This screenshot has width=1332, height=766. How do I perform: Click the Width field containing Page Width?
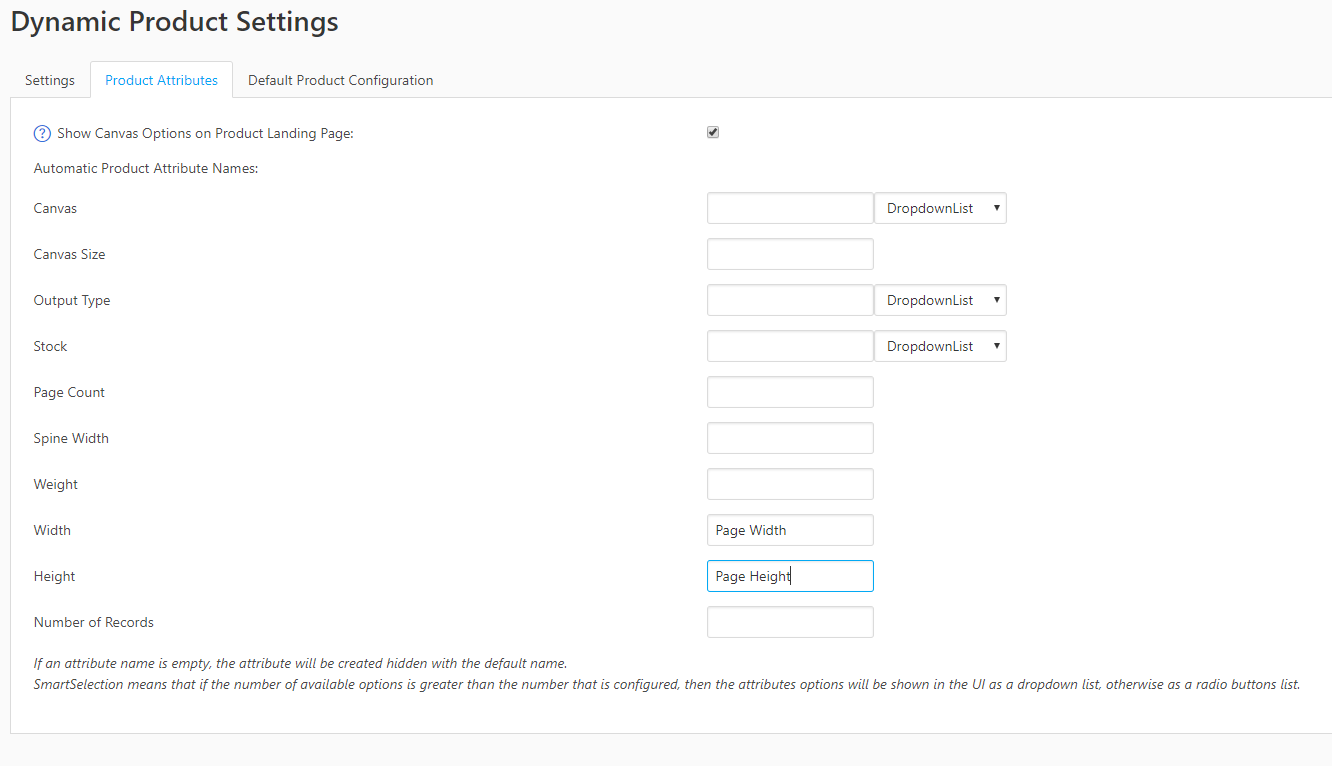790,530
